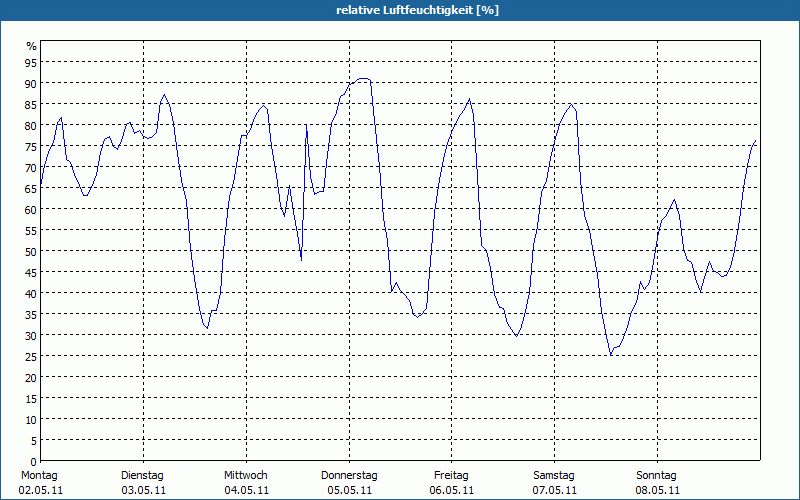Select the 'Samstag' day label
800x500 pixels.
[554, 476]
